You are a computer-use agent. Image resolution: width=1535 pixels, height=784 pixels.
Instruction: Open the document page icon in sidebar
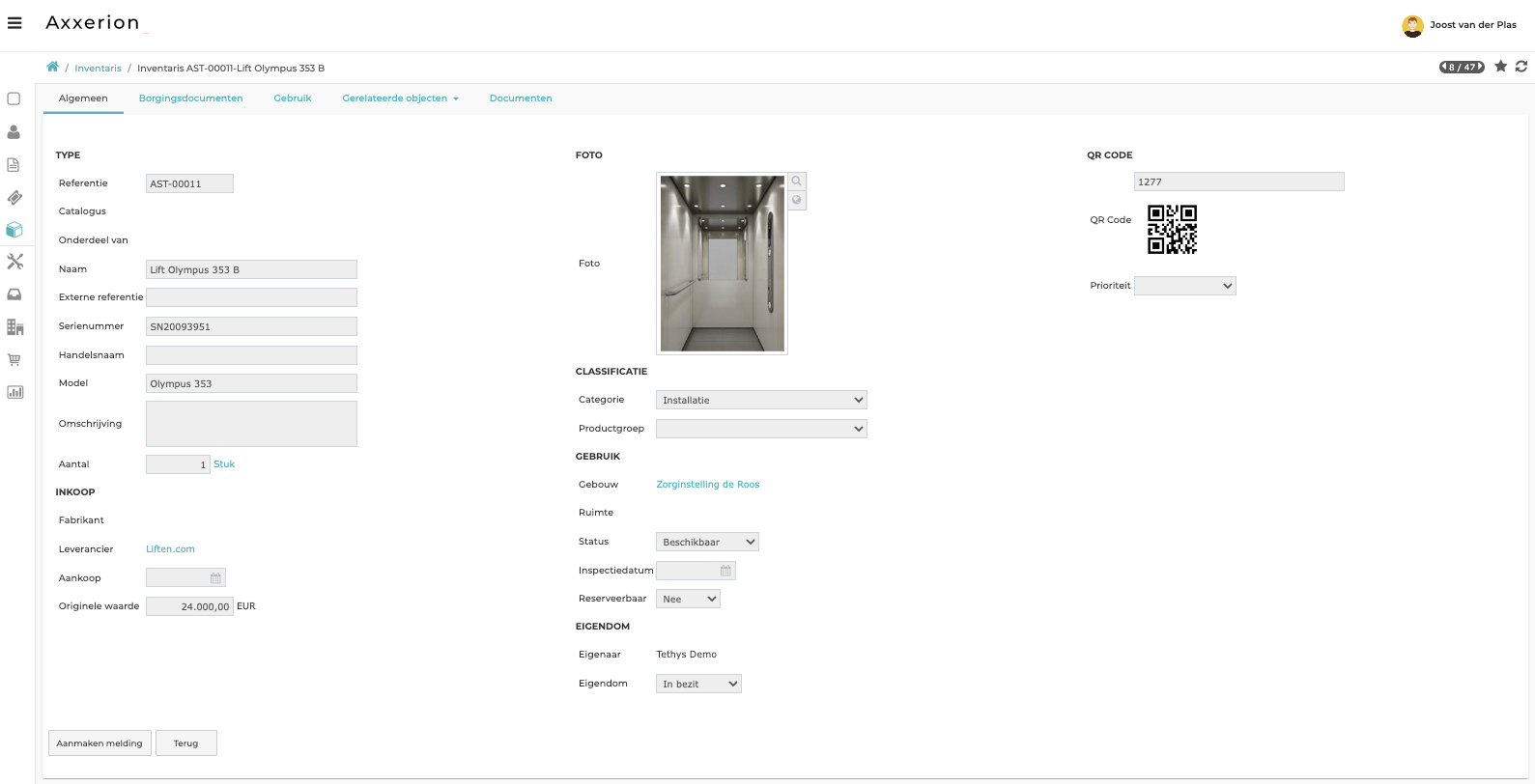[14, 164]
